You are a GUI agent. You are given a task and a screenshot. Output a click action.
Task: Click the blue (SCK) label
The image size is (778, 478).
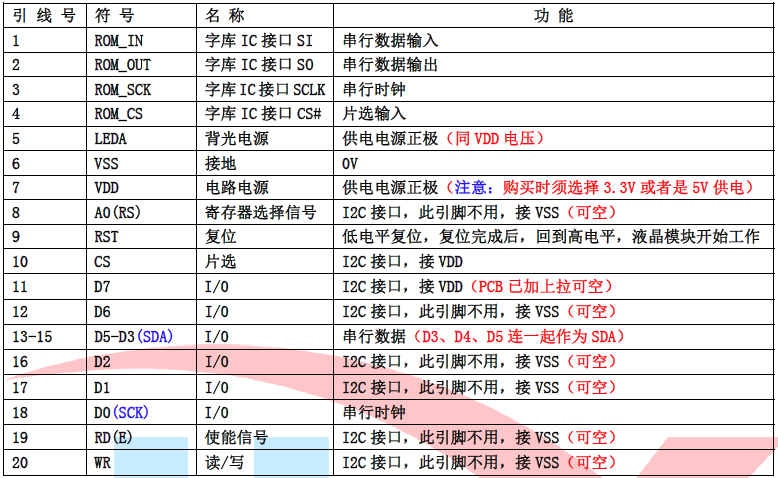(x=131, y=411)
